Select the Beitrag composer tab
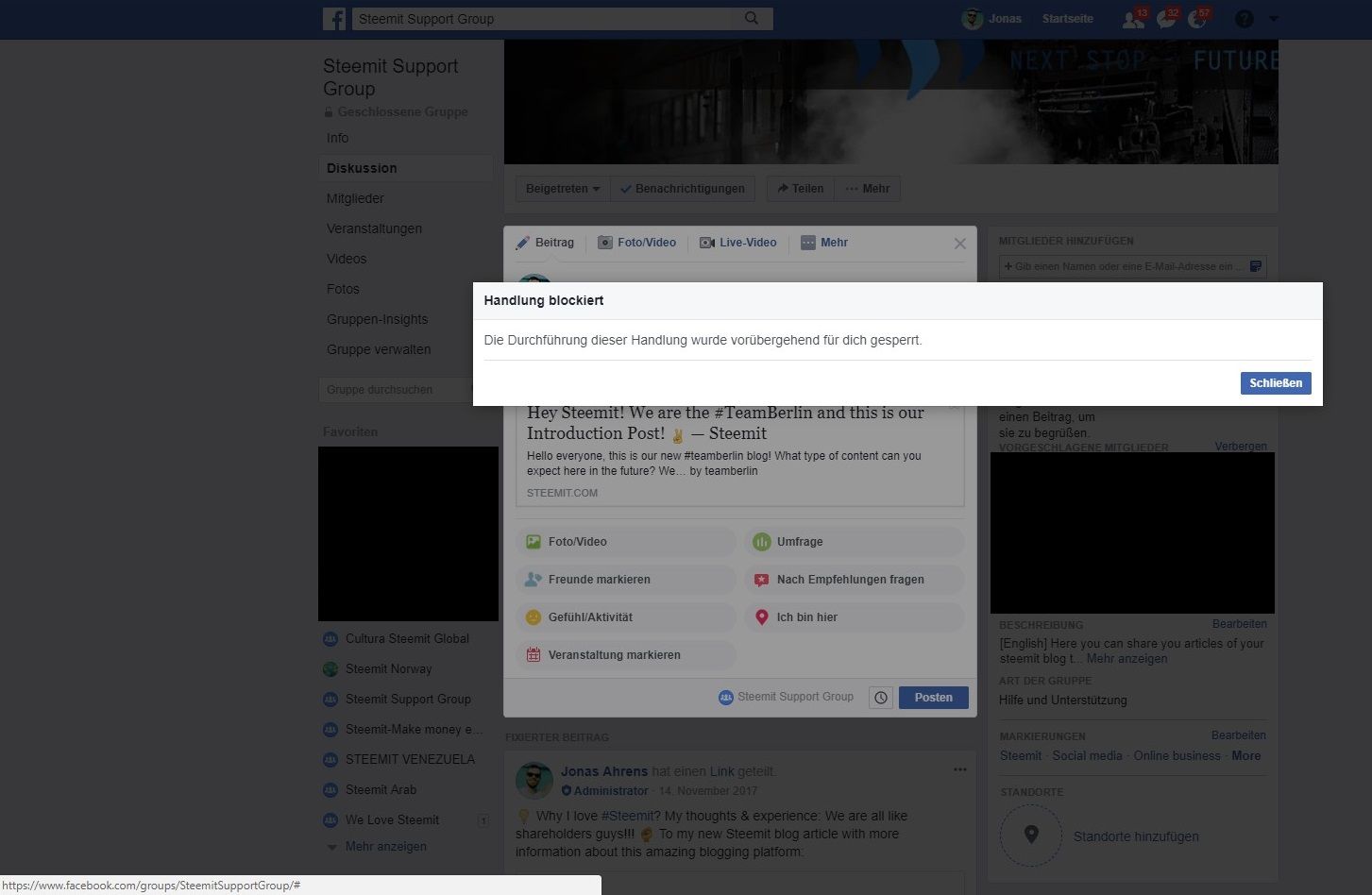The height and width of the screenshot is (895, 1372). click(545, 243)
